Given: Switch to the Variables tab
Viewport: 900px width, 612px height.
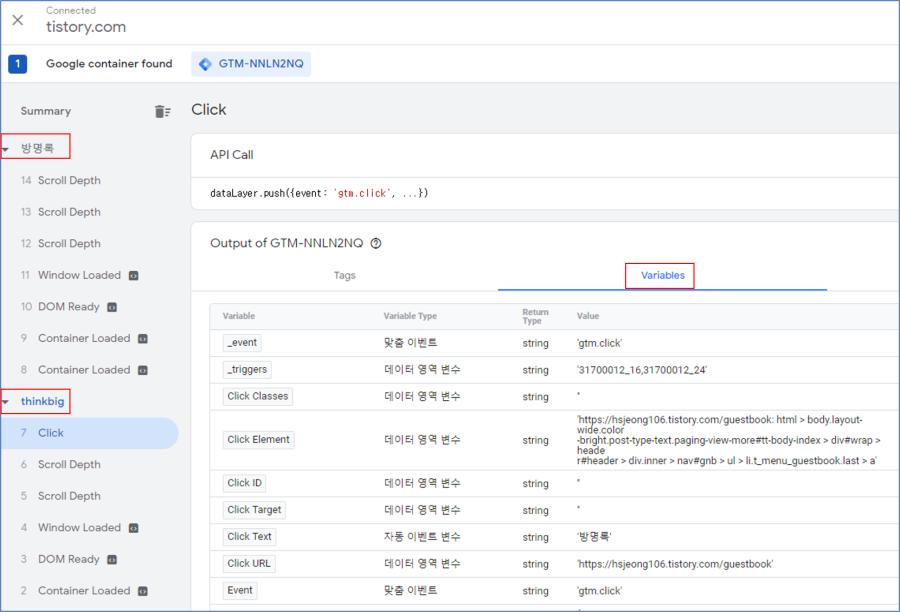Looking at the screenshot, I should [x=662, y=275].
